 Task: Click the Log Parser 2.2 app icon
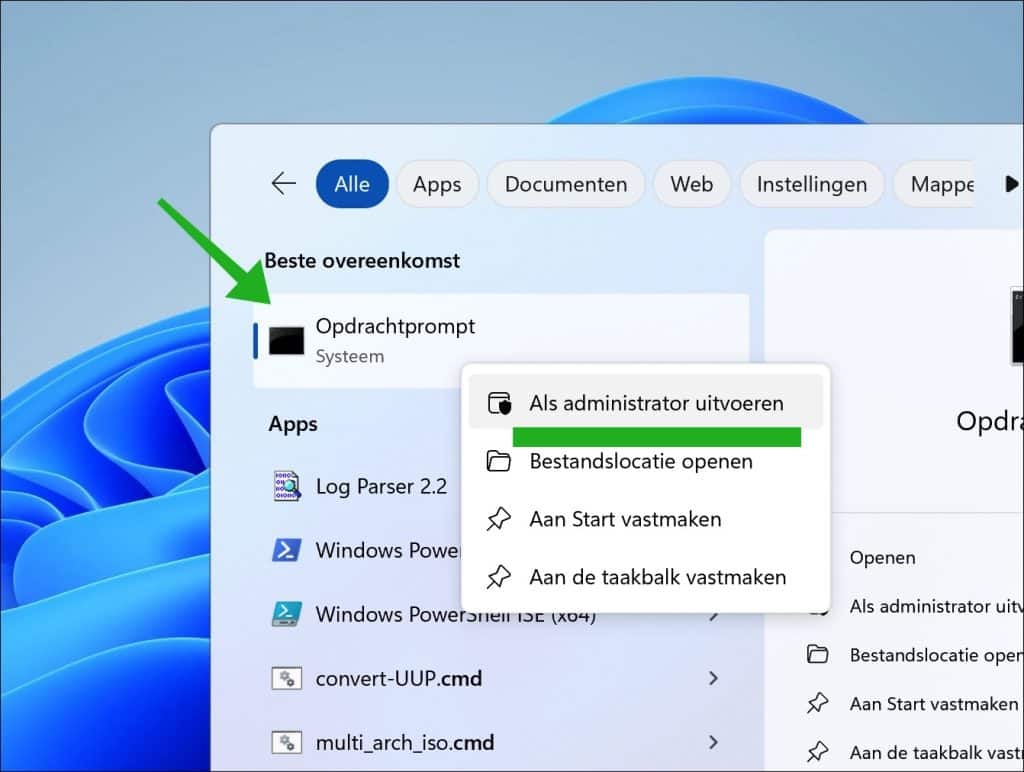coord(287,486)
